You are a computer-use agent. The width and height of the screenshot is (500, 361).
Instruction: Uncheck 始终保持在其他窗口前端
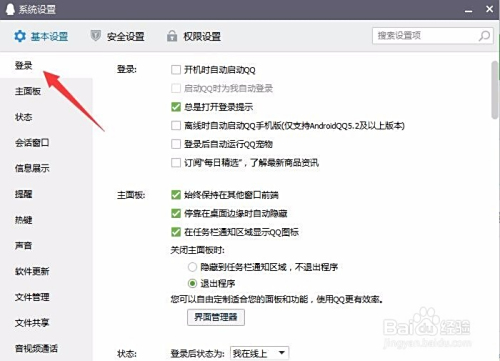pyautogui.click(x=176, y=195)
